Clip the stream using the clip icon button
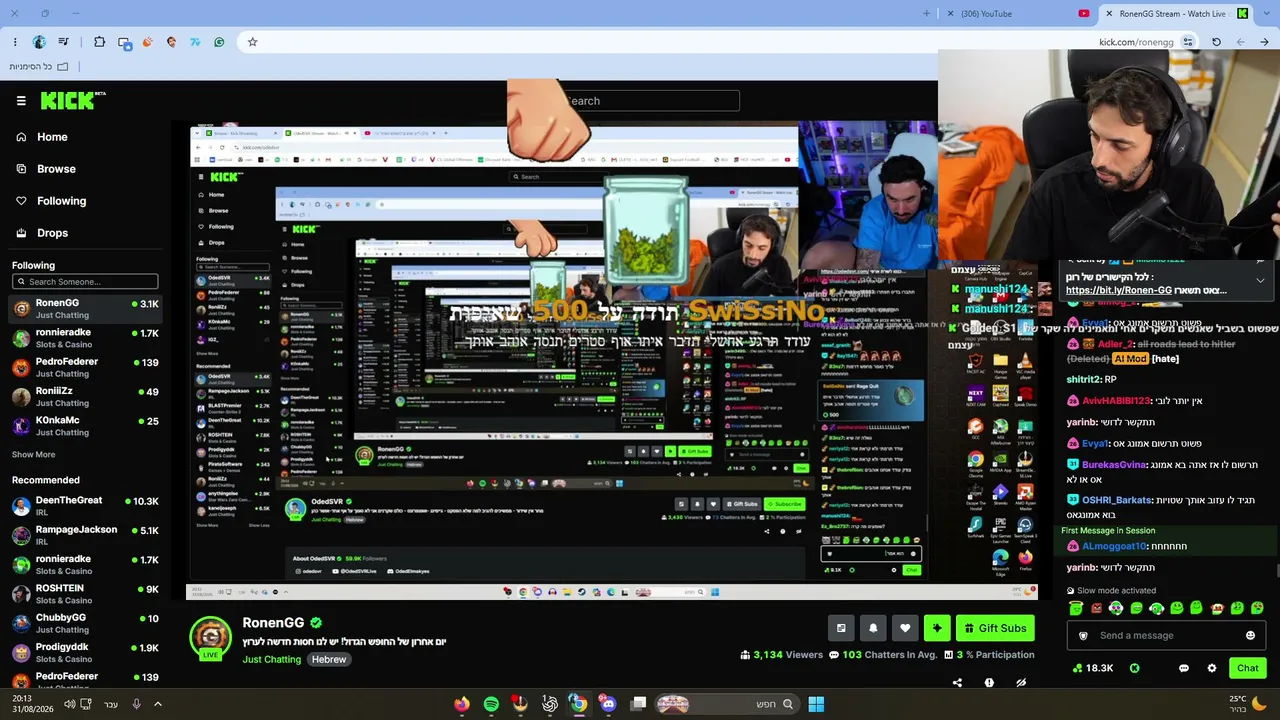The height and width of the screenshot is (720, 1280). tap(841, 628)
